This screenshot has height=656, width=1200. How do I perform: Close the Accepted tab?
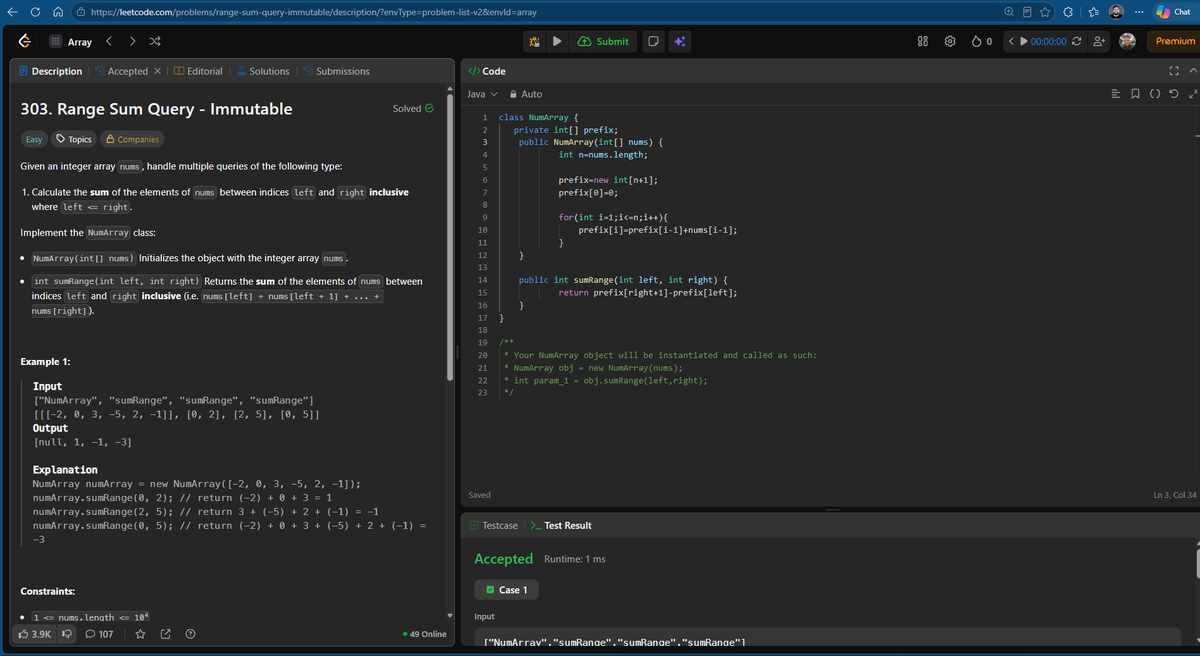pyautogui.click(x=157, y=71)
